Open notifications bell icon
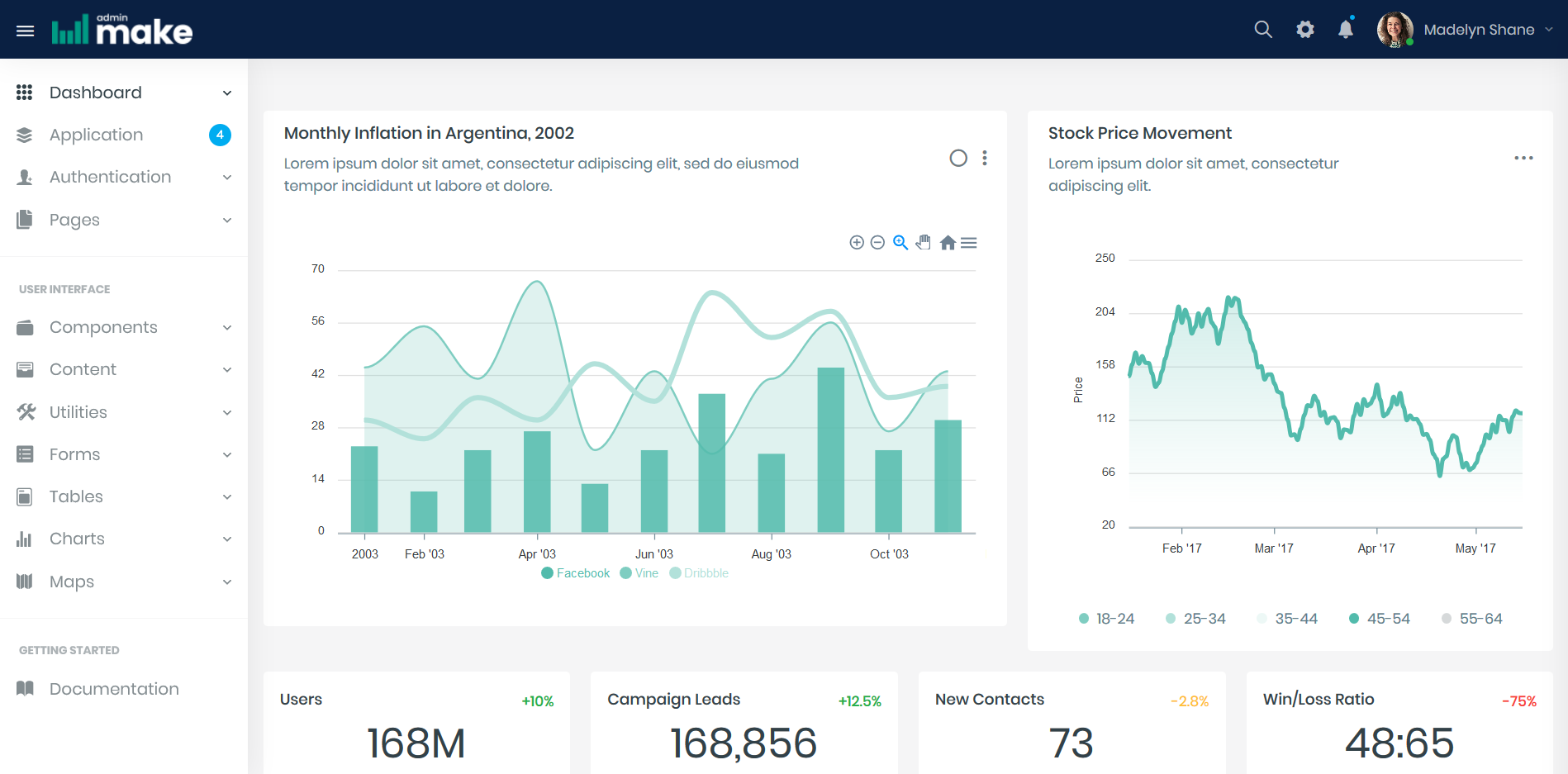This screenshot has width=1568, height=774. coord(1346,30)
